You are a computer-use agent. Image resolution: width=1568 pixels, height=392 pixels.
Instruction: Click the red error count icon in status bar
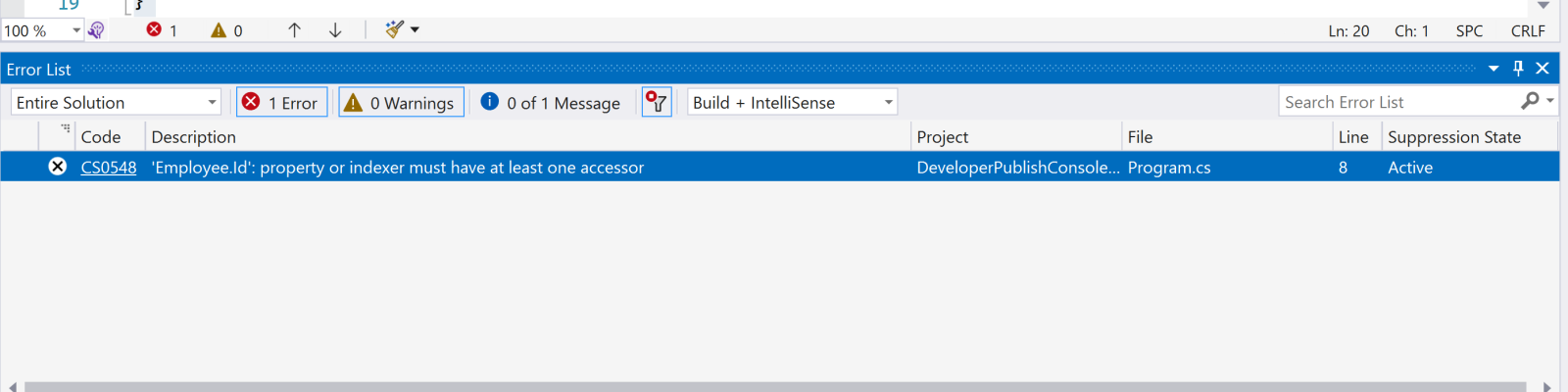click(154, 30)
